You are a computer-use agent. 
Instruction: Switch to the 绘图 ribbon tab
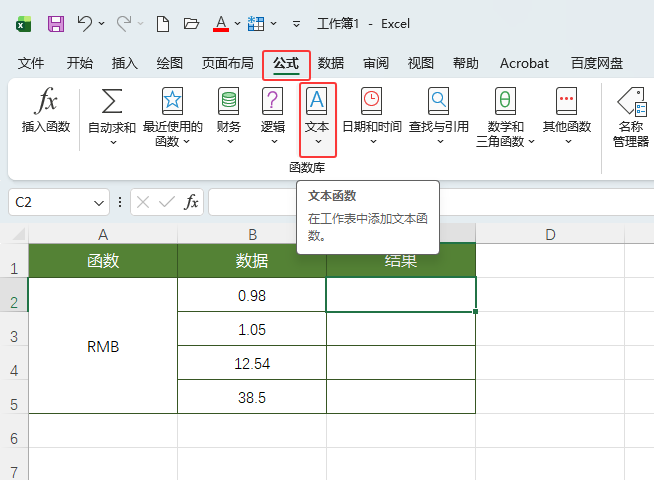(170, 63)
